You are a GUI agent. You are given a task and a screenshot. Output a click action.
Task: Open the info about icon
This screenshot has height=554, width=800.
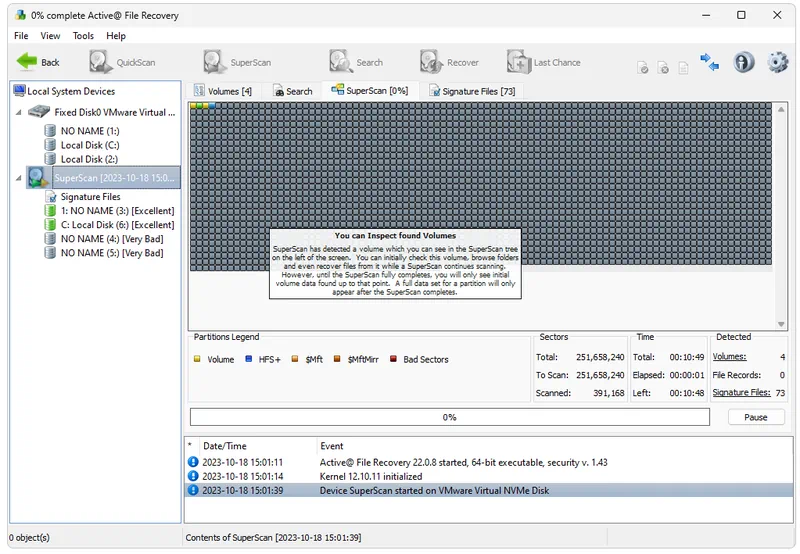click(x=744, y=62)
